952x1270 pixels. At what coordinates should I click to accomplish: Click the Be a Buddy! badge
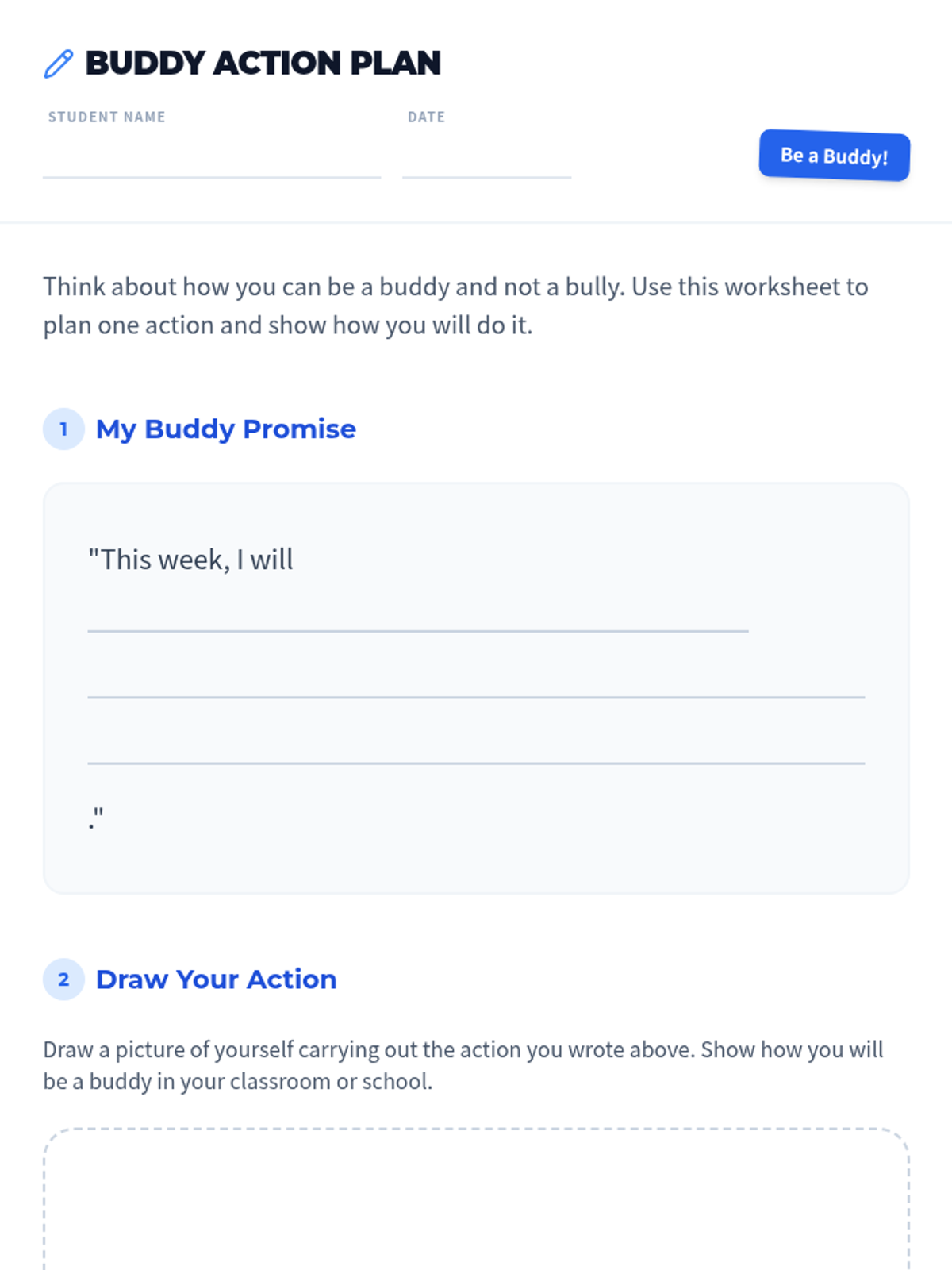(835, 156)
